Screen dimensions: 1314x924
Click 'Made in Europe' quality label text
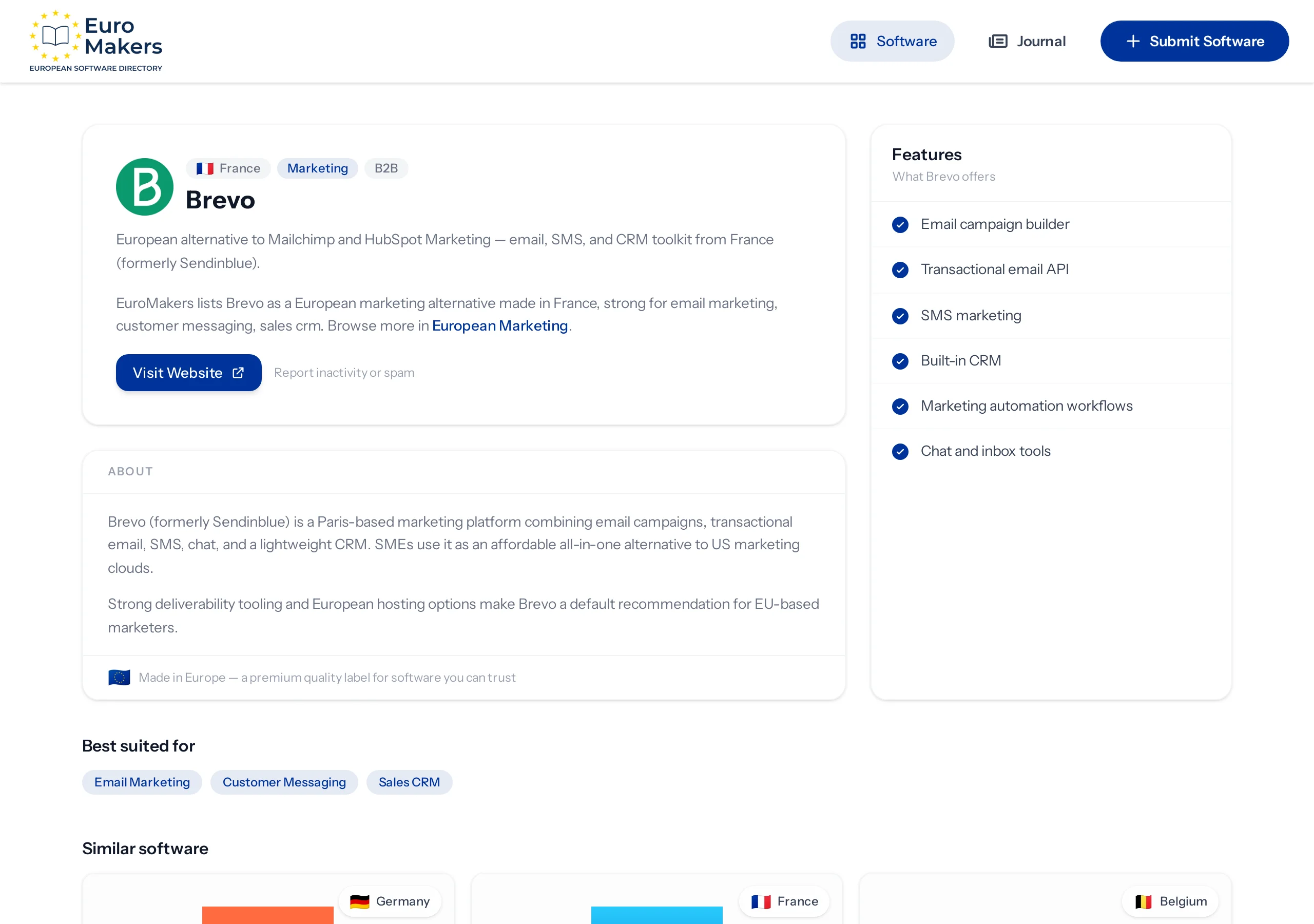327,677
